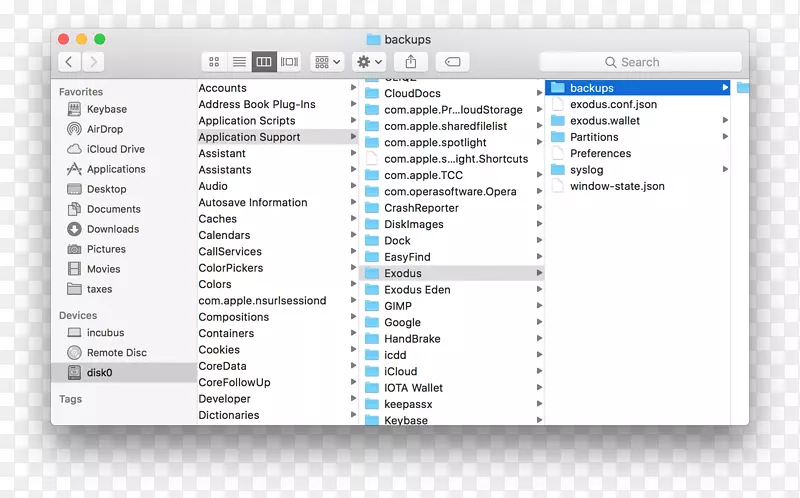Click the edit tags toolbar button
Screen dimensions: 800x498
[x=453, y=62]
